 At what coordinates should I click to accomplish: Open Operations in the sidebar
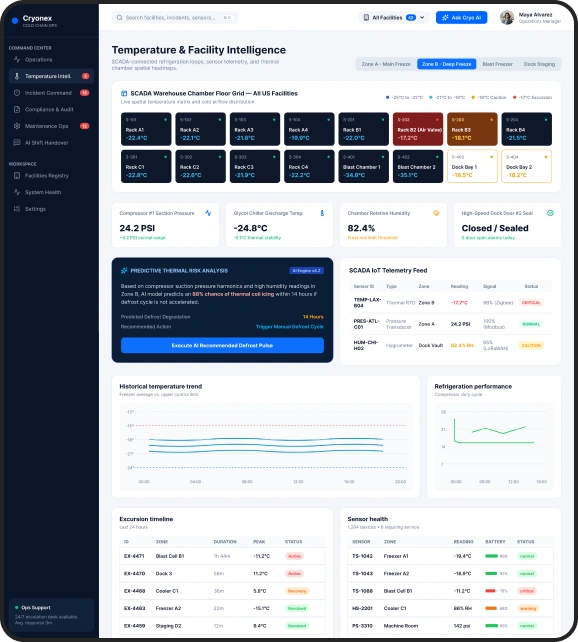coord(51,60)
